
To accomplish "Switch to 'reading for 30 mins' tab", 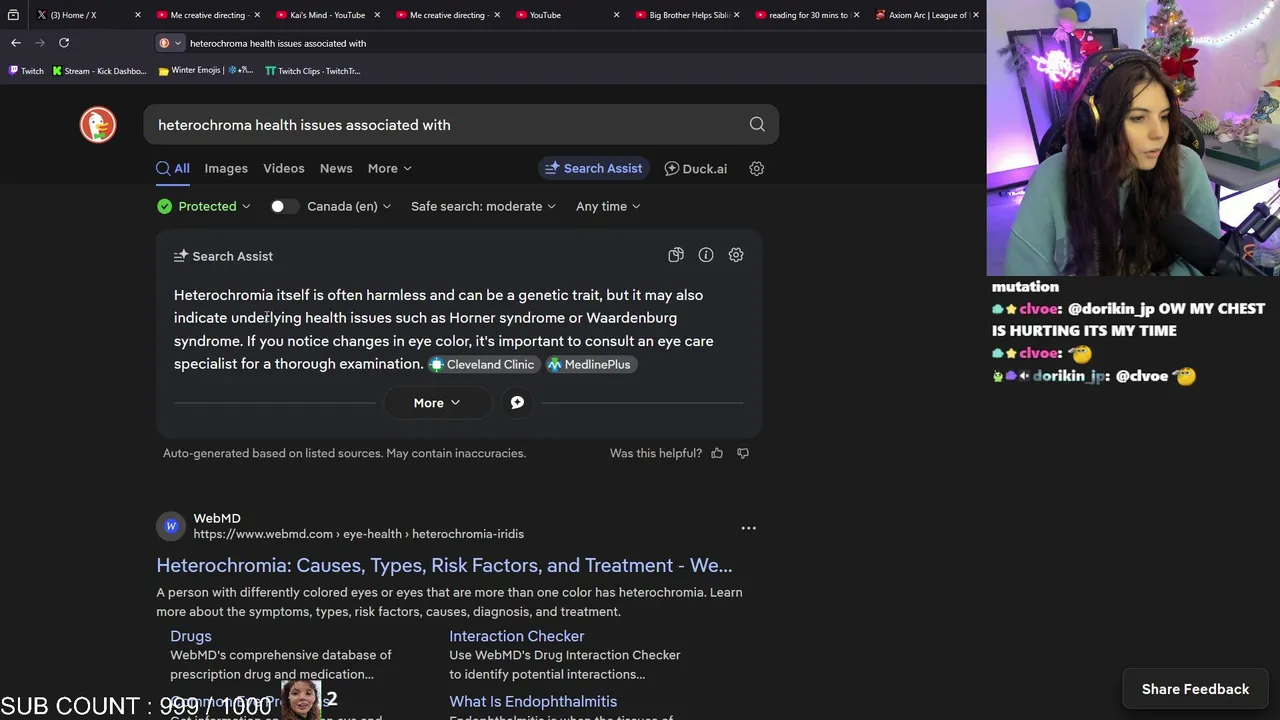I will [805, 15].
